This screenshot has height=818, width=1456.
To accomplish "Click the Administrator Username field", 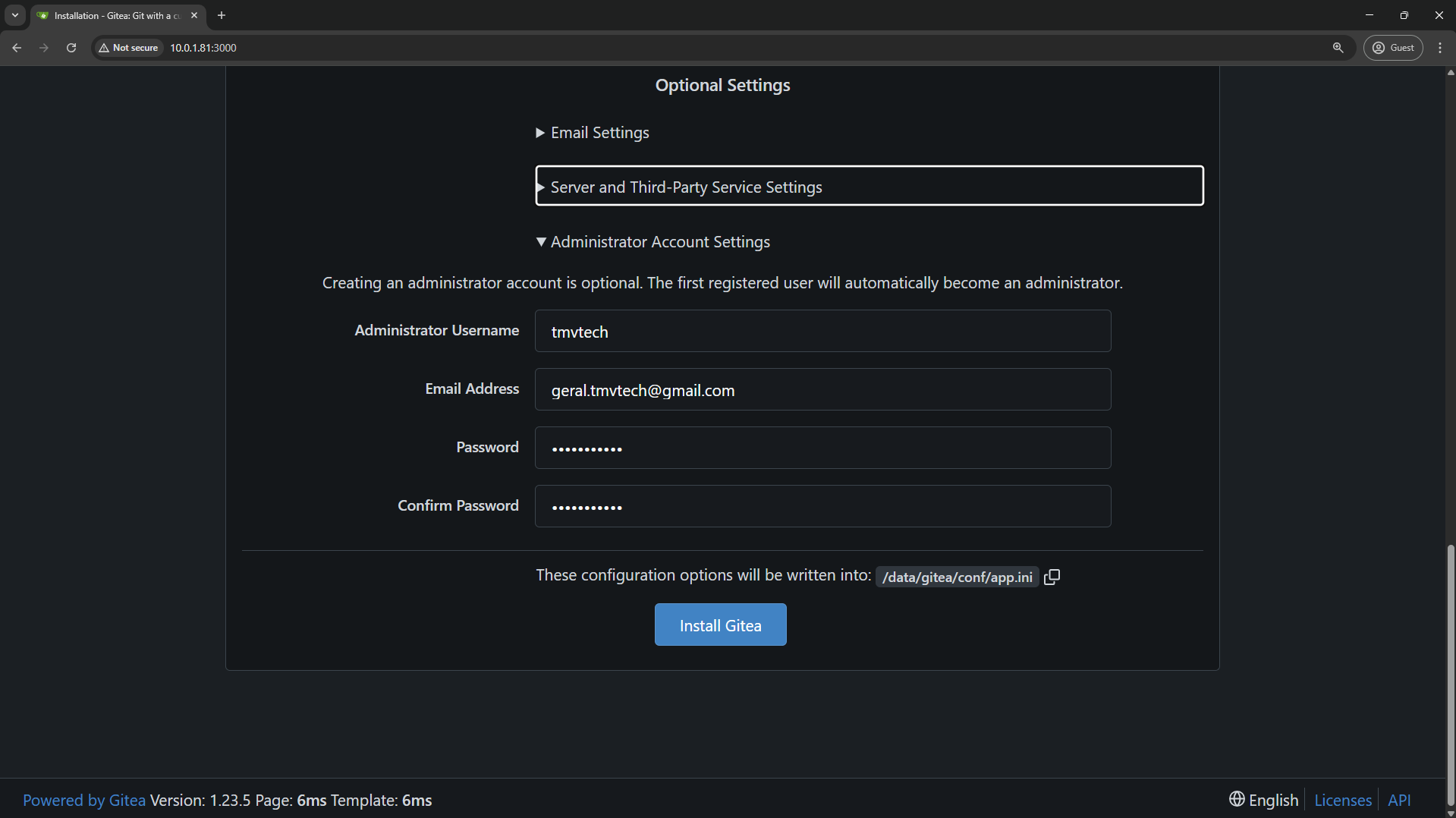I will pos(822,331).
